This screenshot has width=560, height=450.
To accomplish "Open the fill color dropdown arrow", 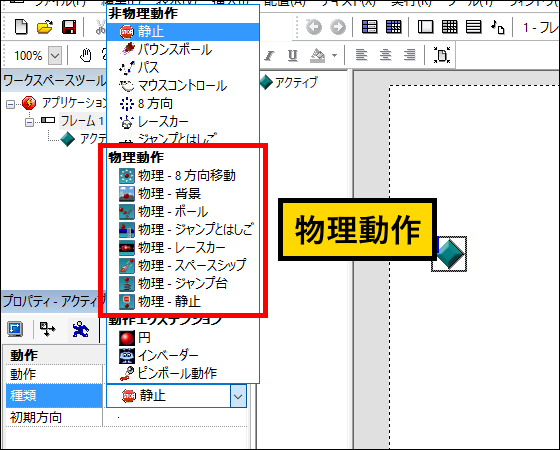I will (x=334, y=55).
